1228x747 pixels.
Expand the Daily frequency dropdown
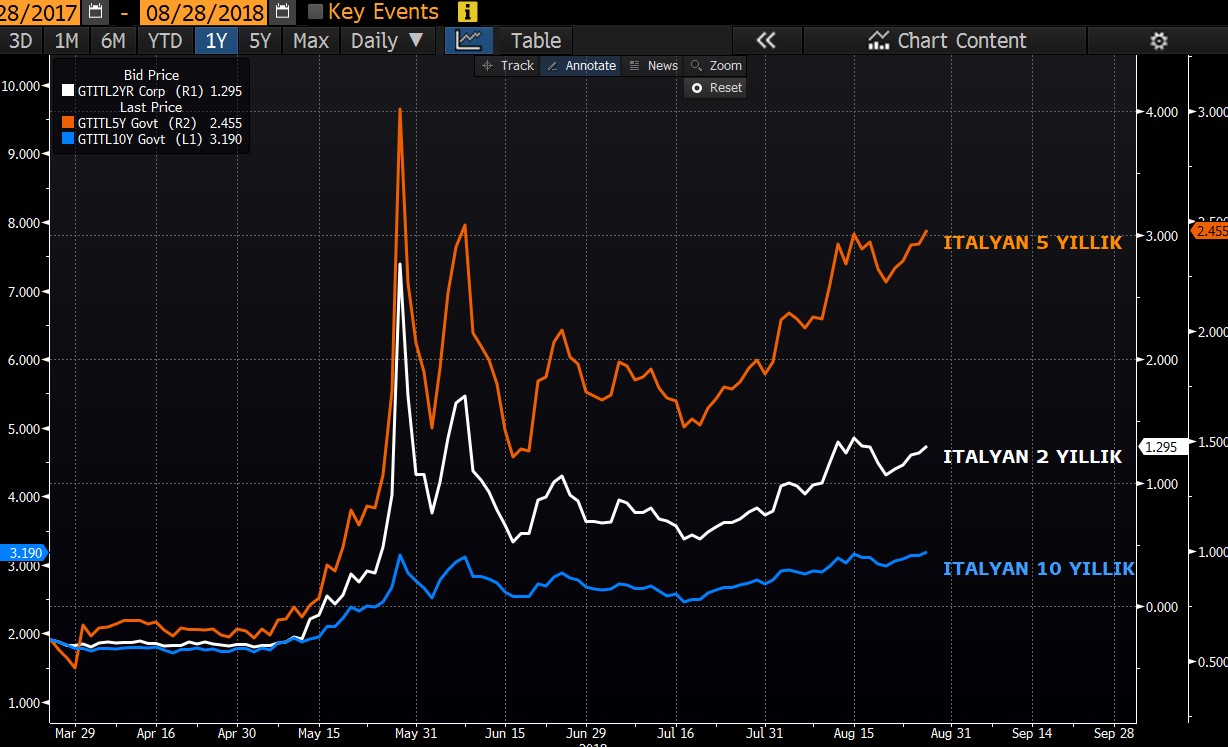(387, 41)
